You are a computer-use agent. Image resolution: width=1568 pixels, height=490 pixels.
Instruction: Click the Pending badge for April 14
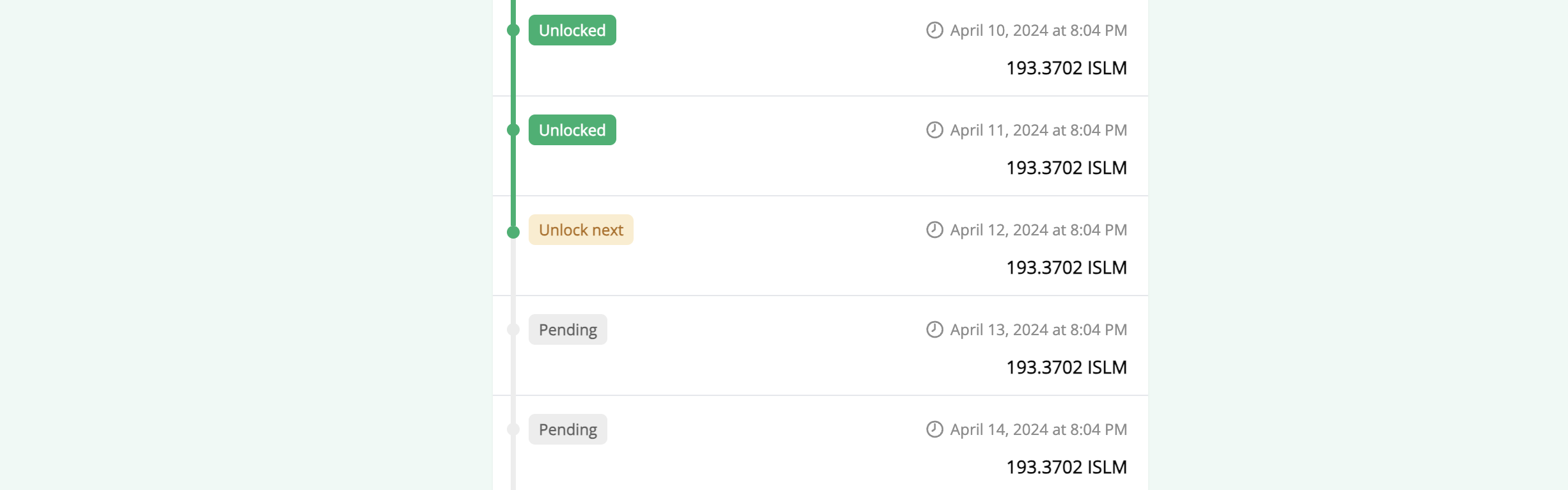tap(568, 429)
